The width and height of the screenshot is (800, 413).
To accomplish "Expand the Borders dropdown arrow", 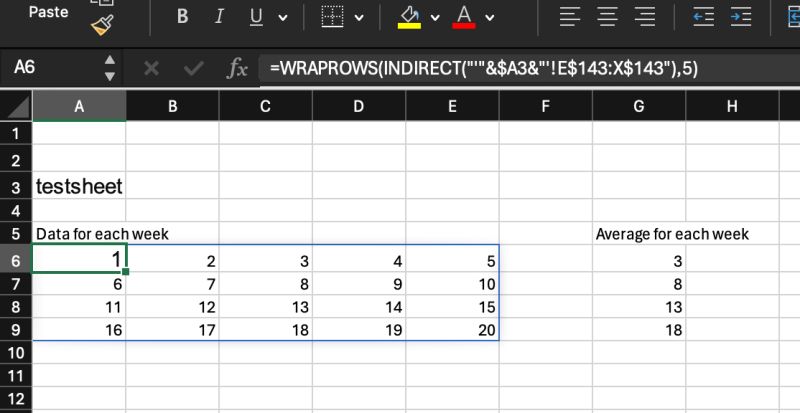I will pyautogui.click(x=359, y=18).
